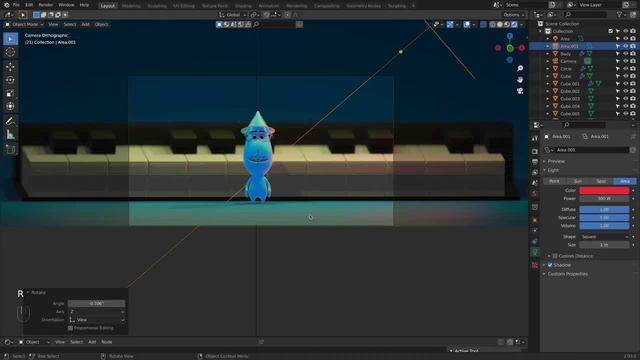Click the viewport Object menu

(101, 24)
